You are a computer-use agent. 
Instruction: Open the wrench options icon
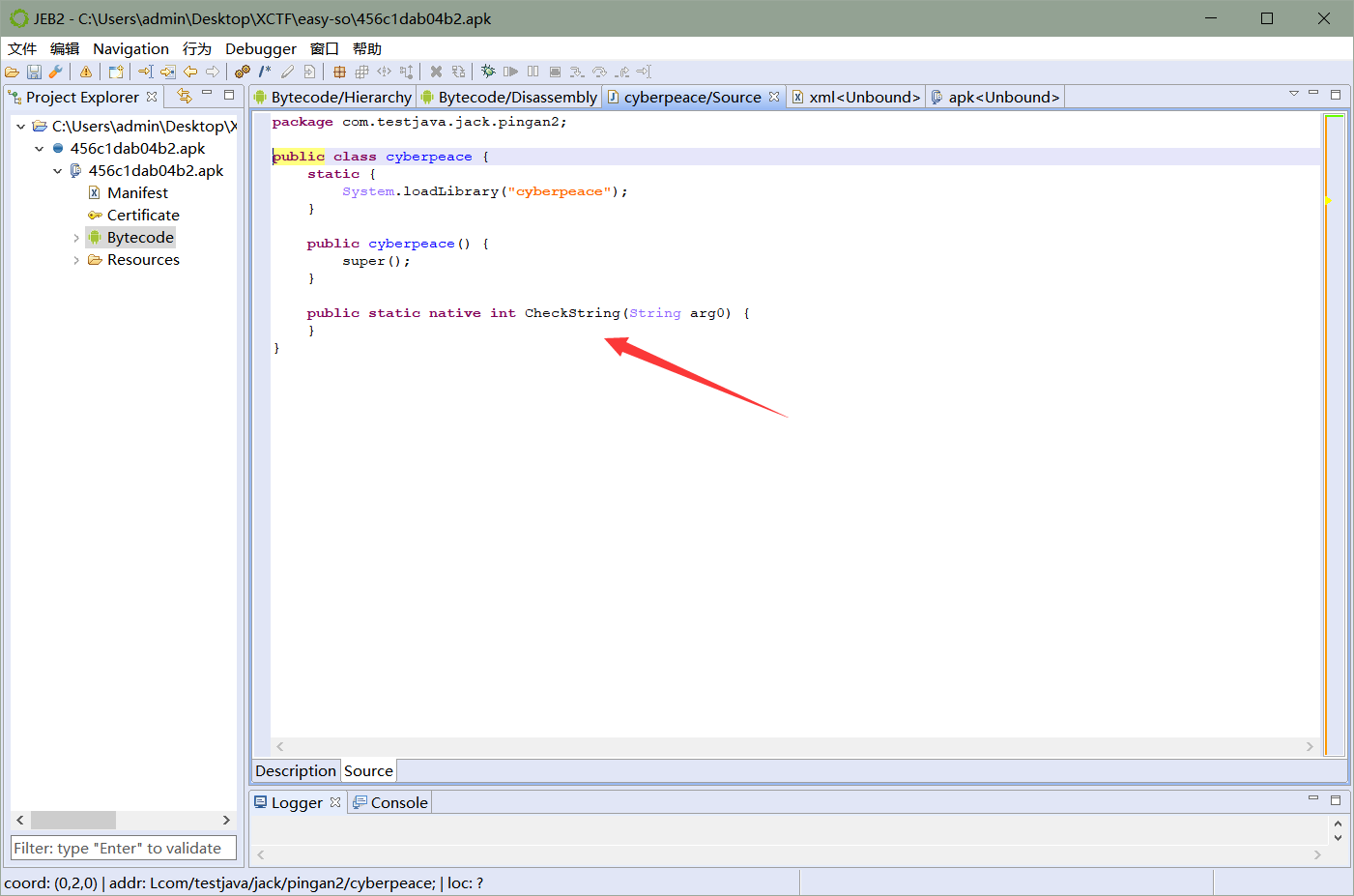(x=55, y=72)
